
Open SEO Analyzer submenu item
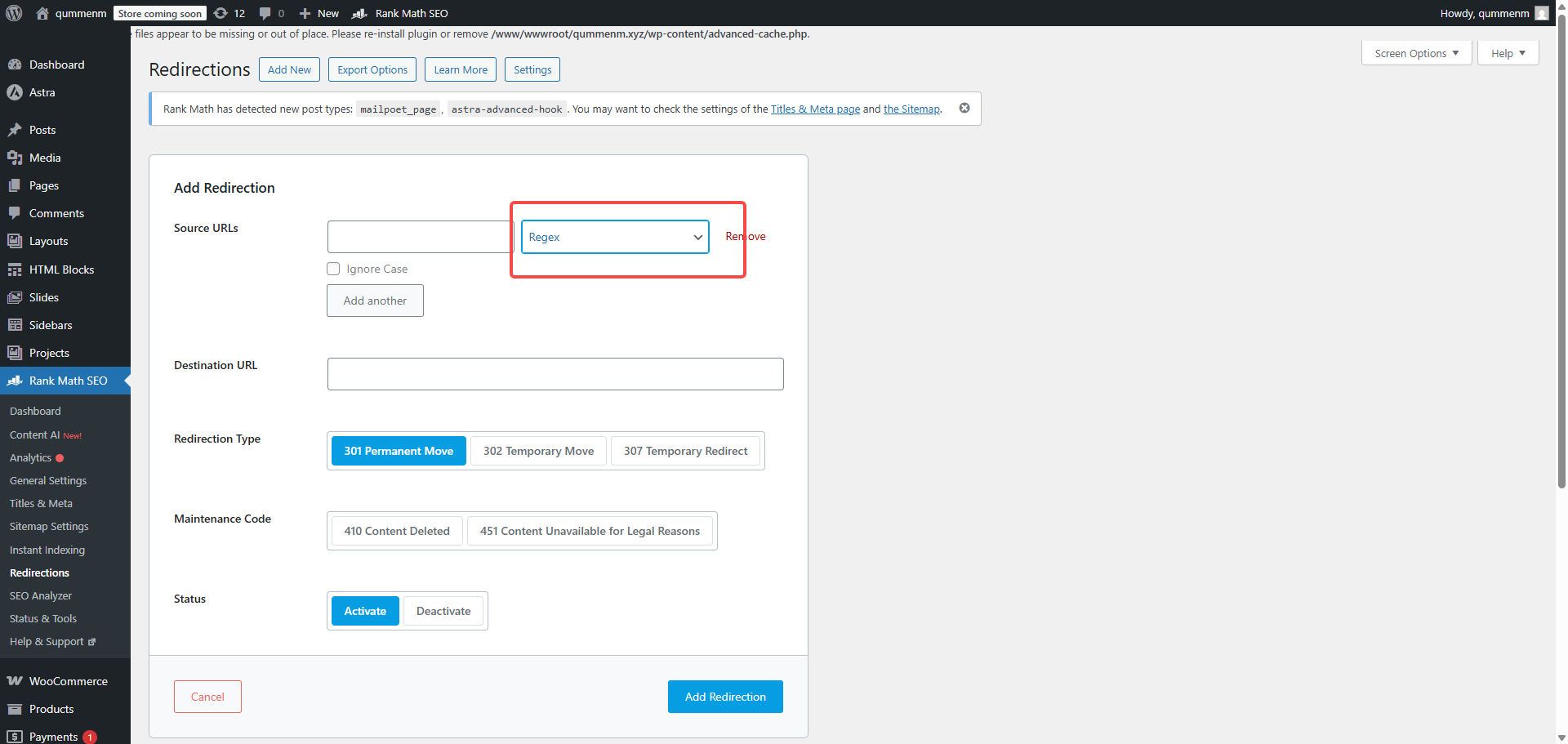41,596
